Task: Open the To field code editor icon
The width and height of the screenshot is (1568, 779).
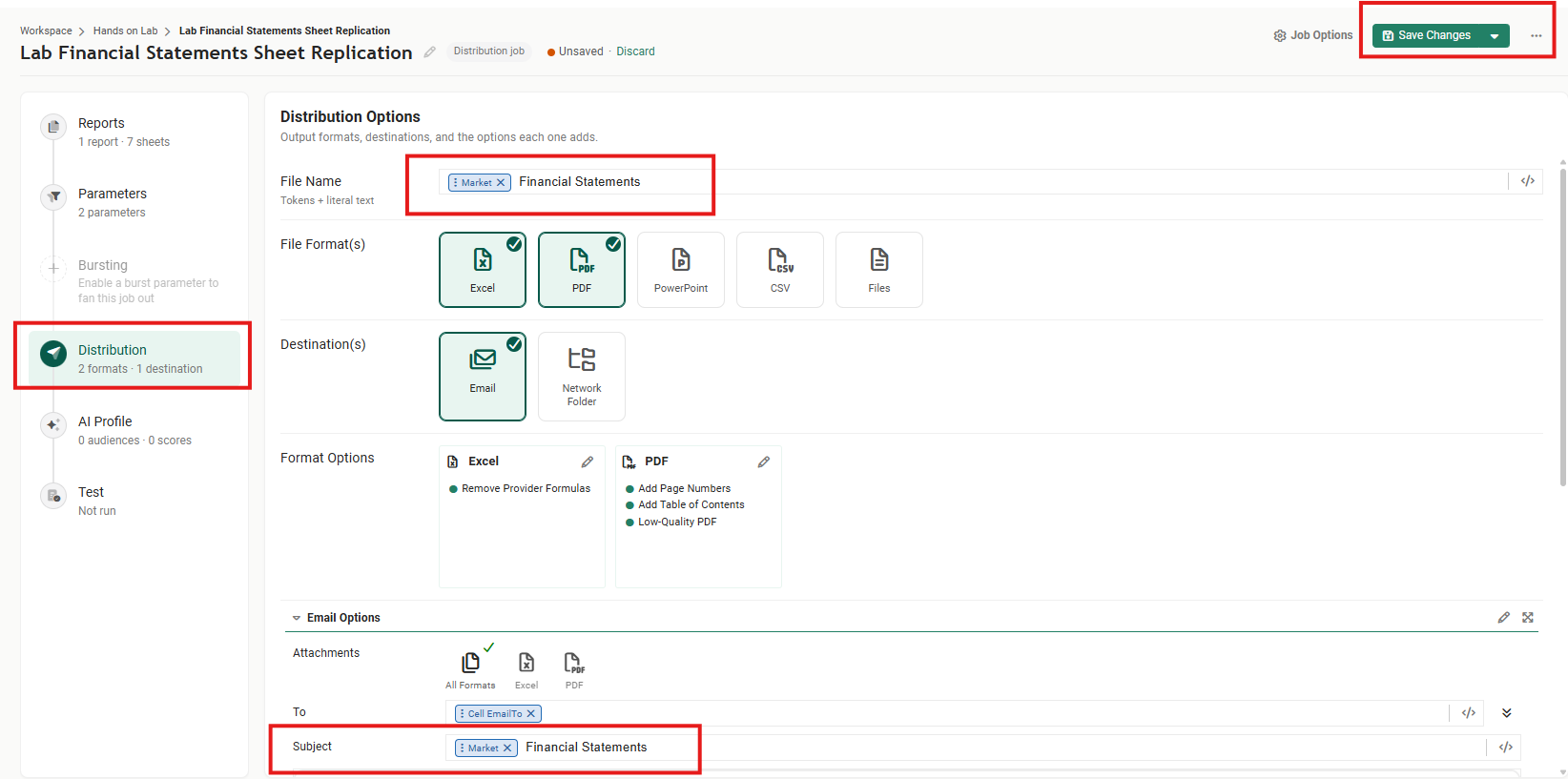Action: pos(1469,712)
